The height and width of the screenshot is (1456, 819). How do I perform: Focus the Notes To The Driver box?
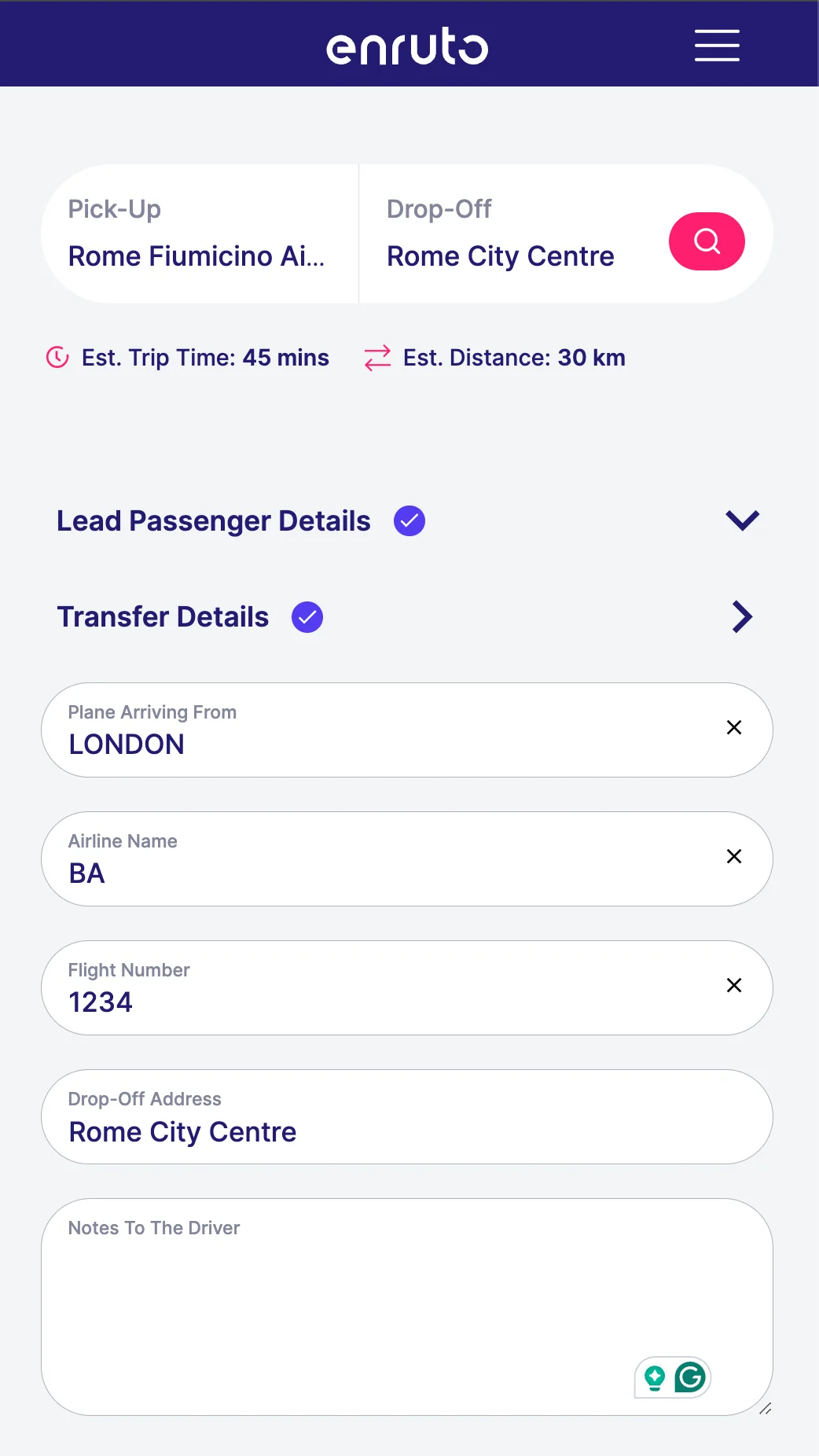tap(407, 1307)
